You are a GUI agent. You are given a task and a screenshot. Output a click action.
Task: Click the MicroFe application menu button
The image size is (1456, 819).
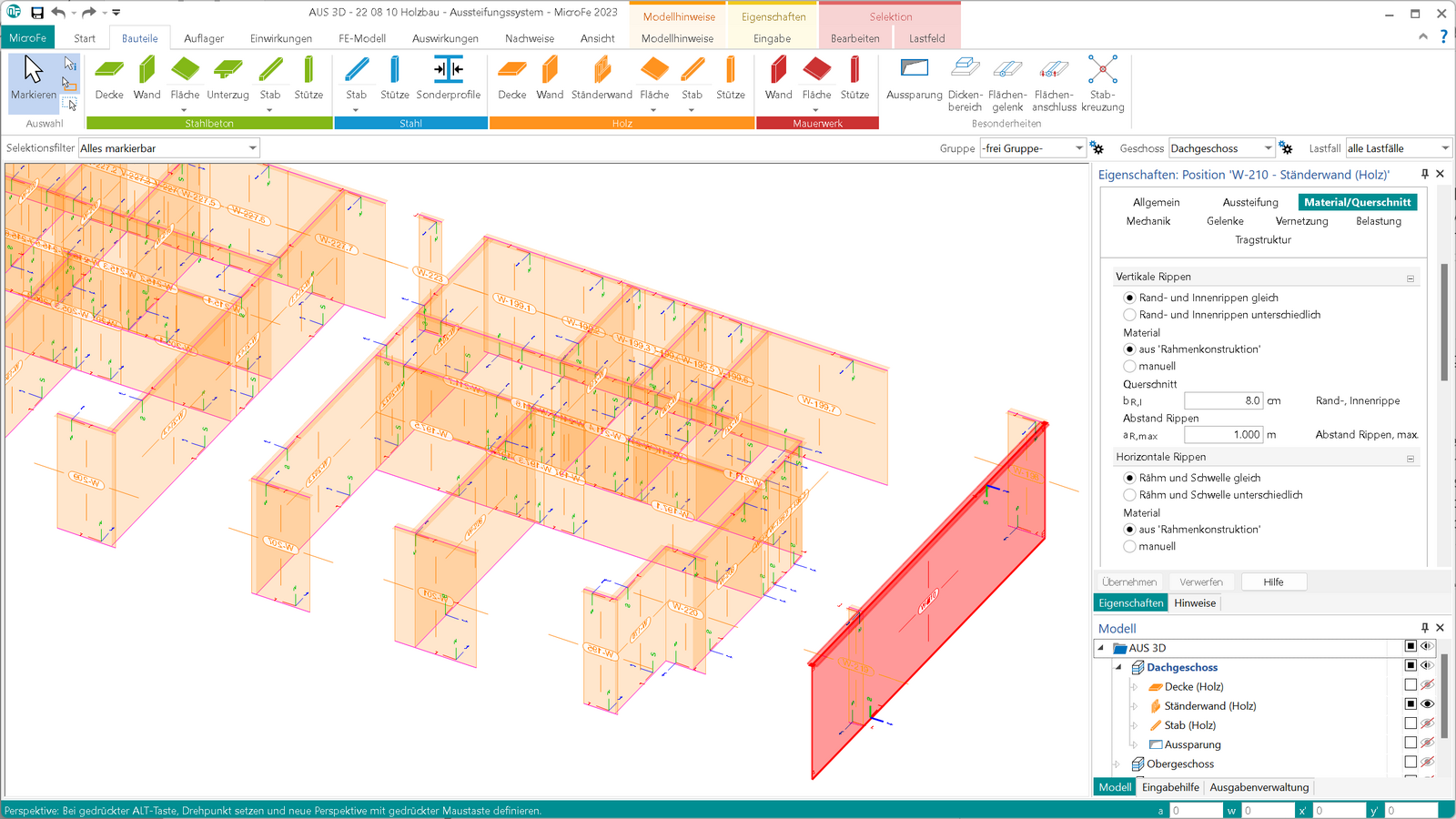point(28,37)
